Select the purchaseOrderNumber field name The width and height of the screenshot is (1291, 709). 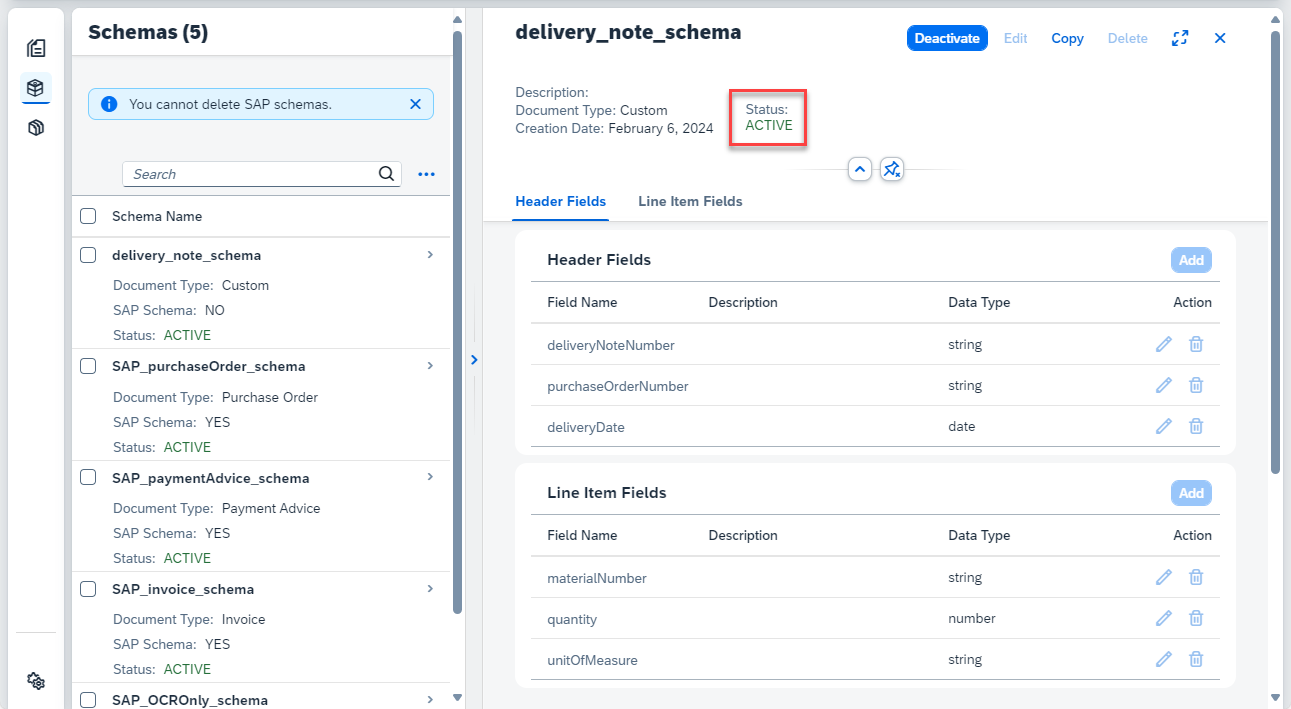point(618,386)
